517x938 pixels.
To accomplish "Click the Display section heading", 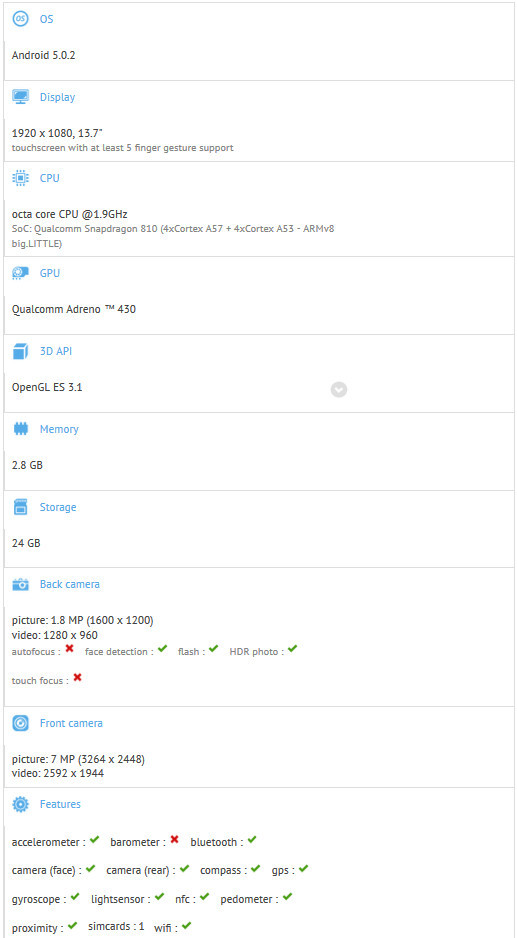I will click(x=57, y=97).
